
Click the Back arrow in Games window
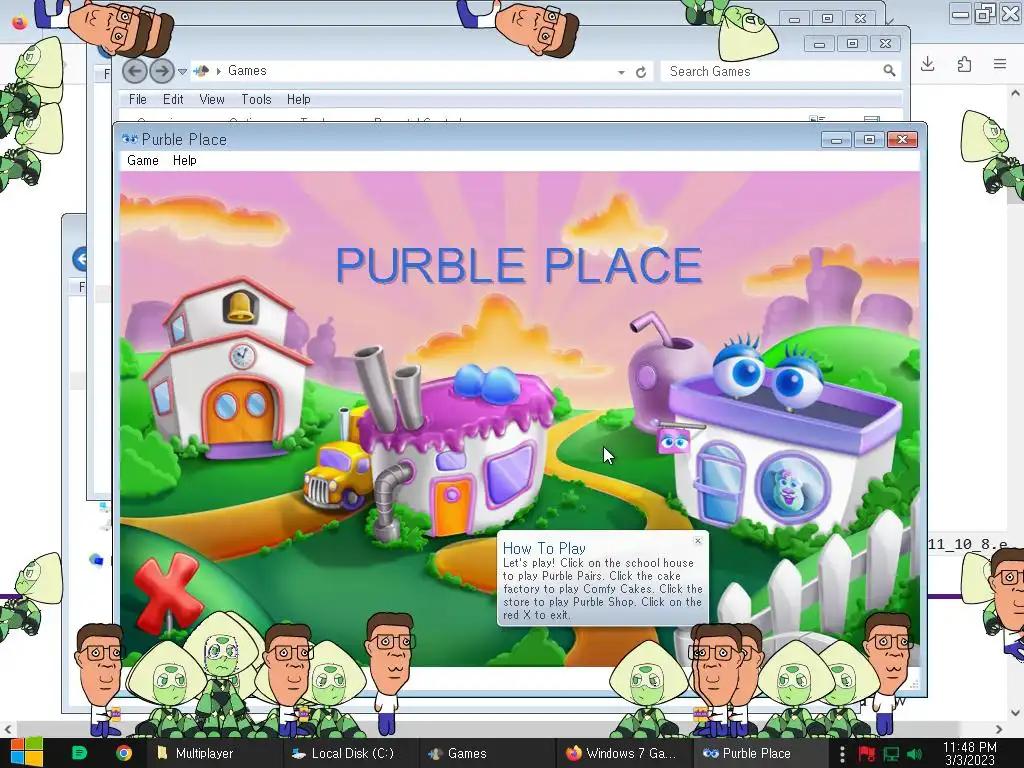[x=135, y=71]
